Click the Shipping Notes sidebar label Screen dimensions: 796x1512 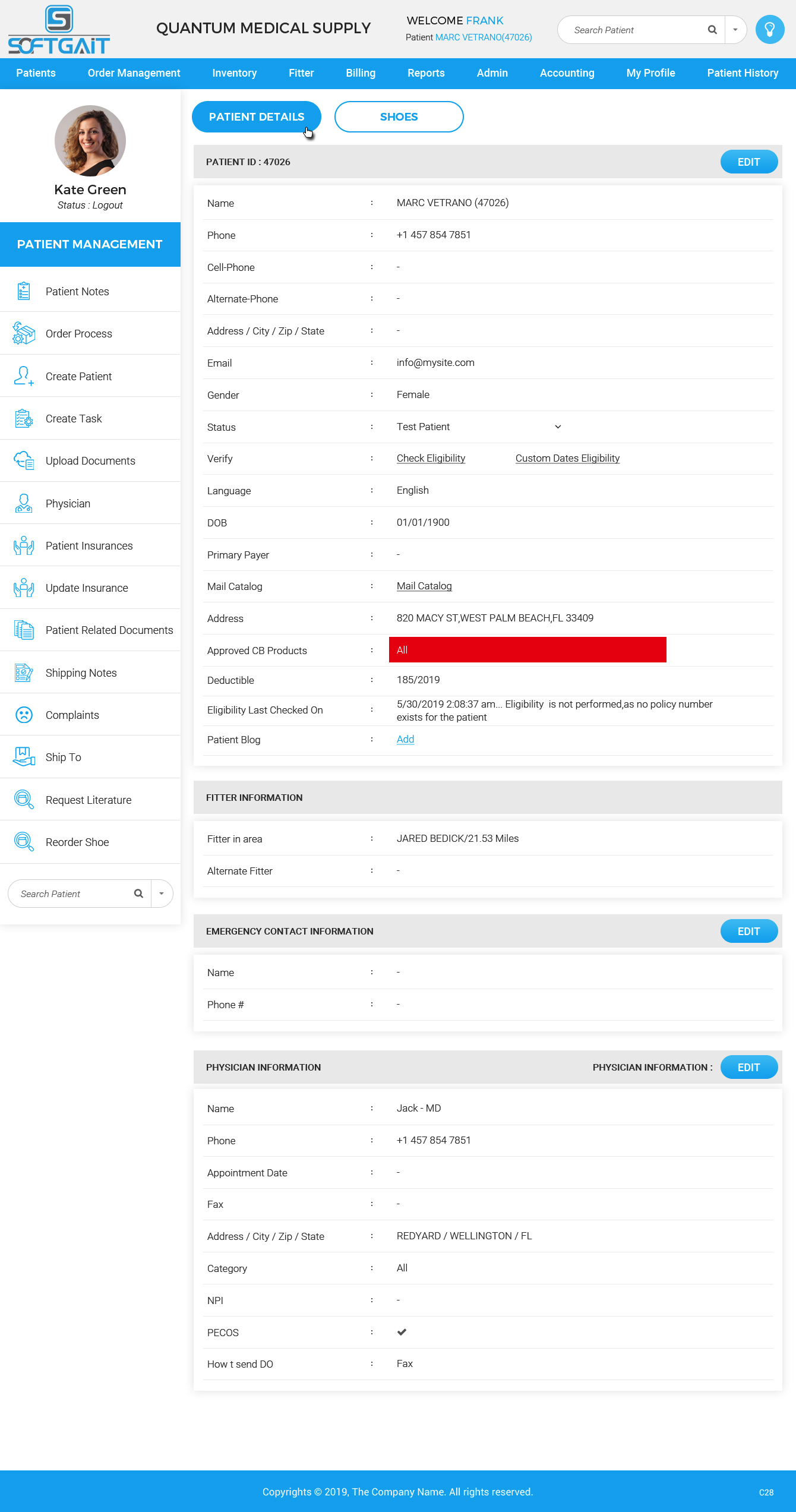pos(81,673)
